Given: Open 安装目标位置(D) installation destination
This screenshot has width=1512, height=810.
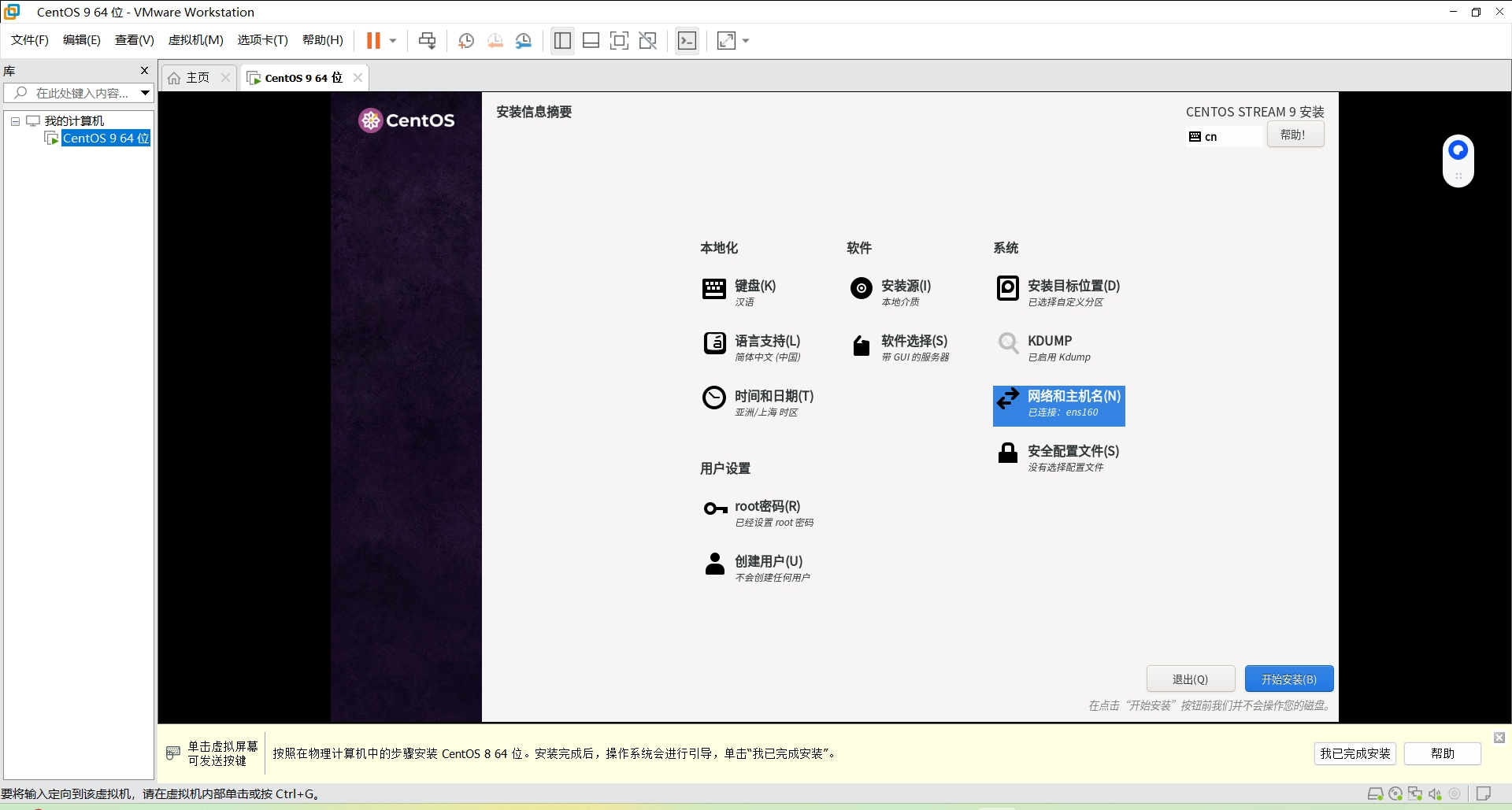Looking at the screenshot, I should point(1058,292).
